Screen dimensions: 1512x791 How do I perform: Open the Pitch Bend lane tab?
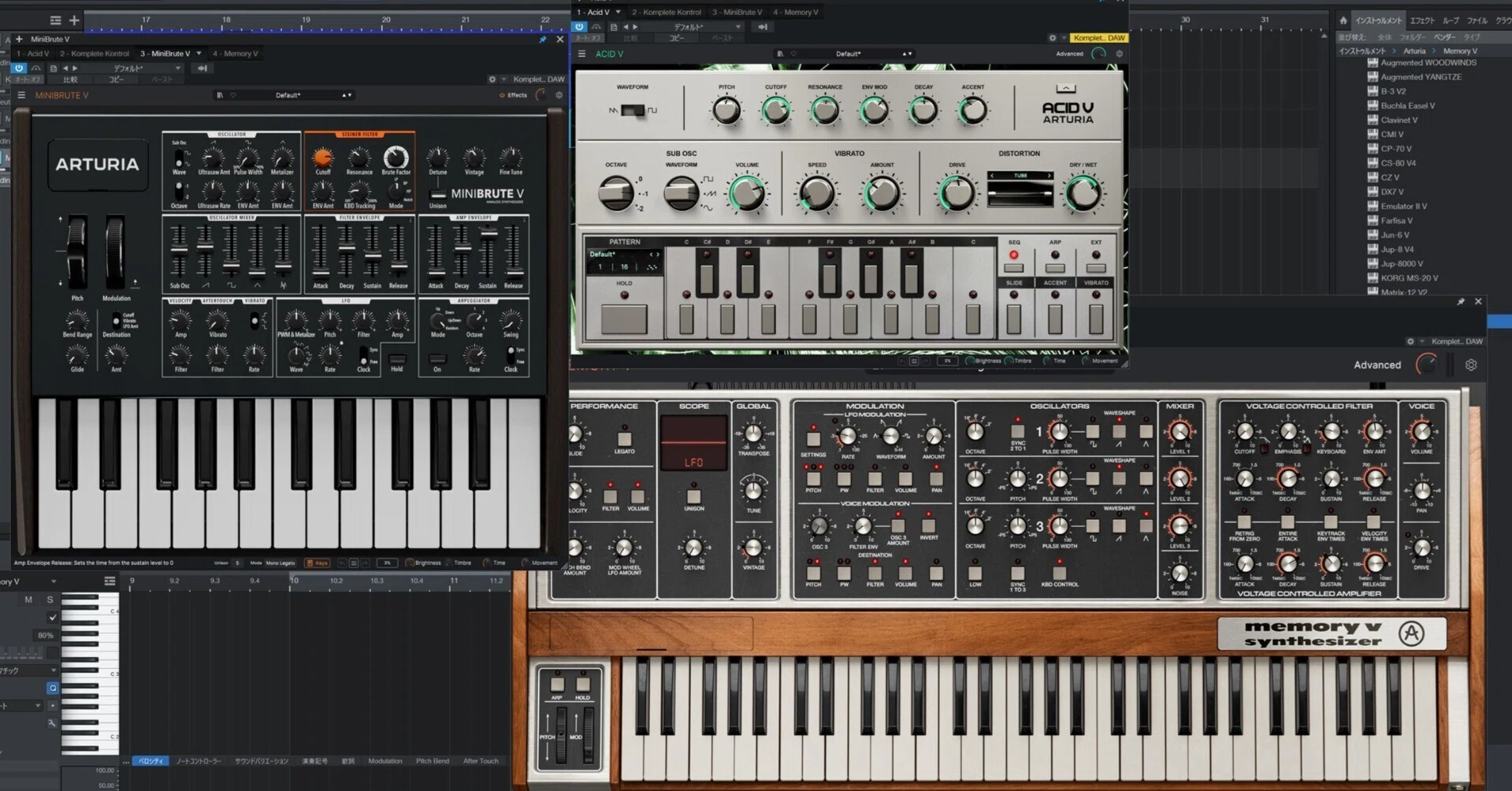tap(433, 761)
